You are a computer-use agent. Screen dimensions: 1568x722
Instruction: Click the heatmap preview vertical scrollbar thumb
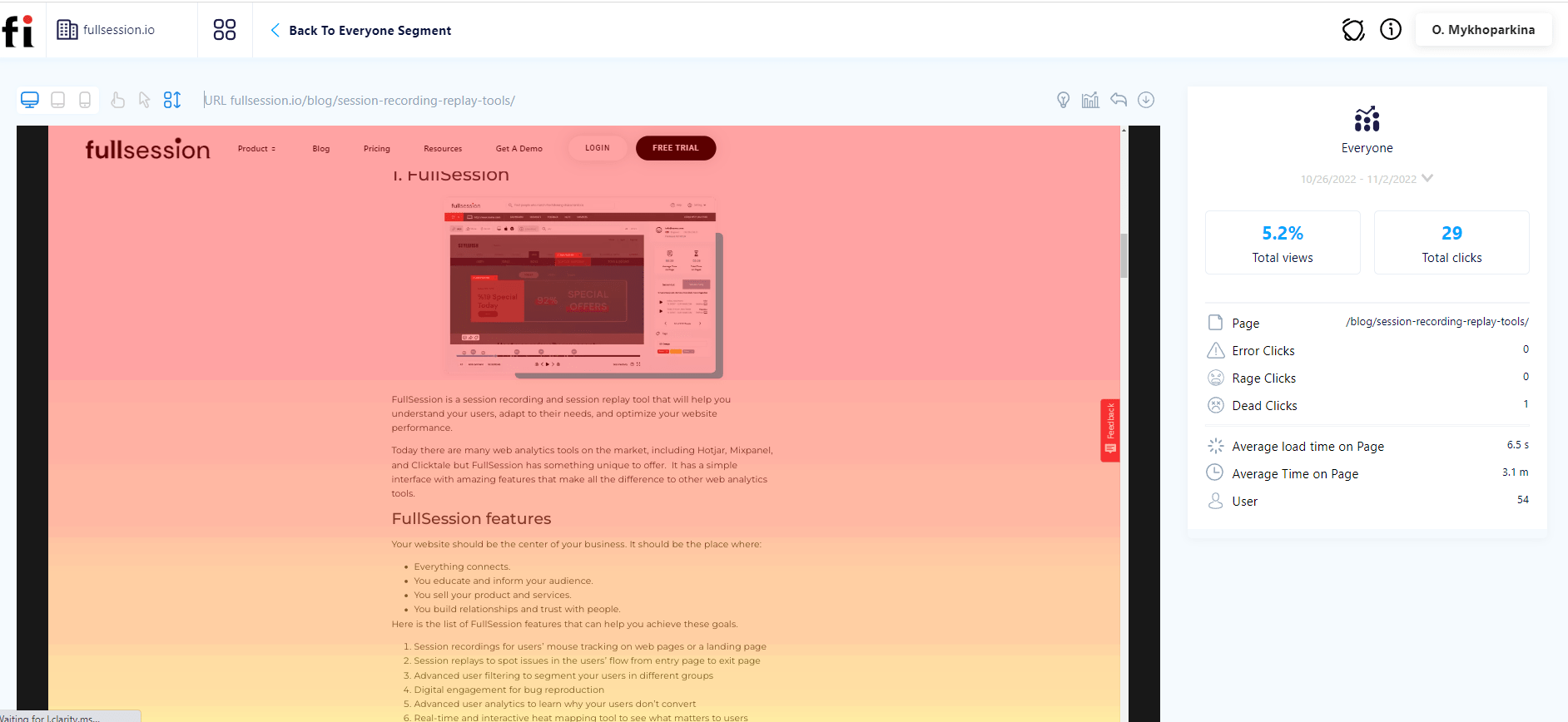(1124, 255)
